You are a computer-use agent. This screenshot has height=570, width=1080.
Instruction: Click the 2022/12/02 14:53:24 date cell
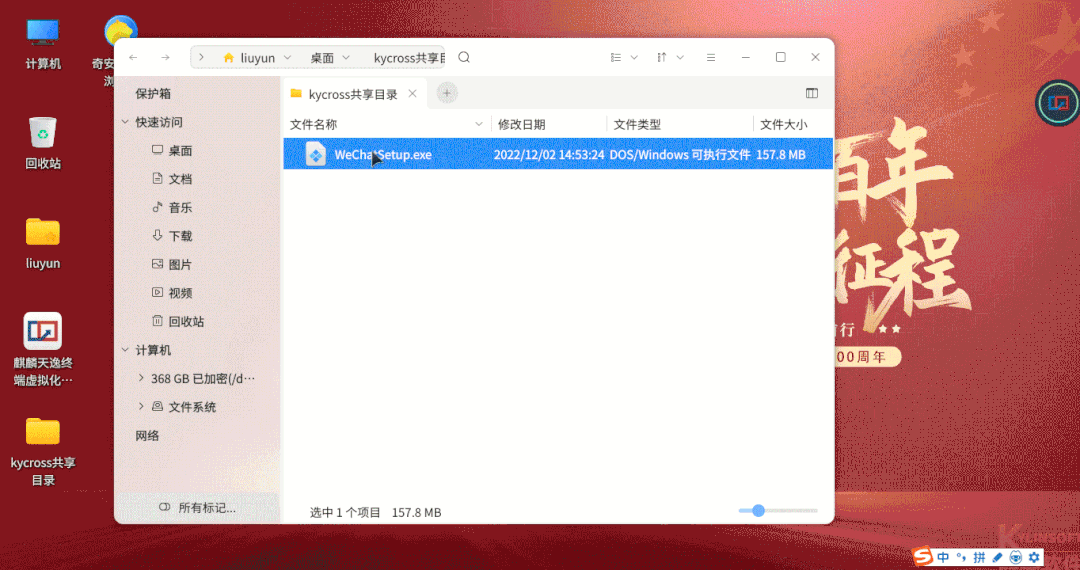(x=549, y=155)
